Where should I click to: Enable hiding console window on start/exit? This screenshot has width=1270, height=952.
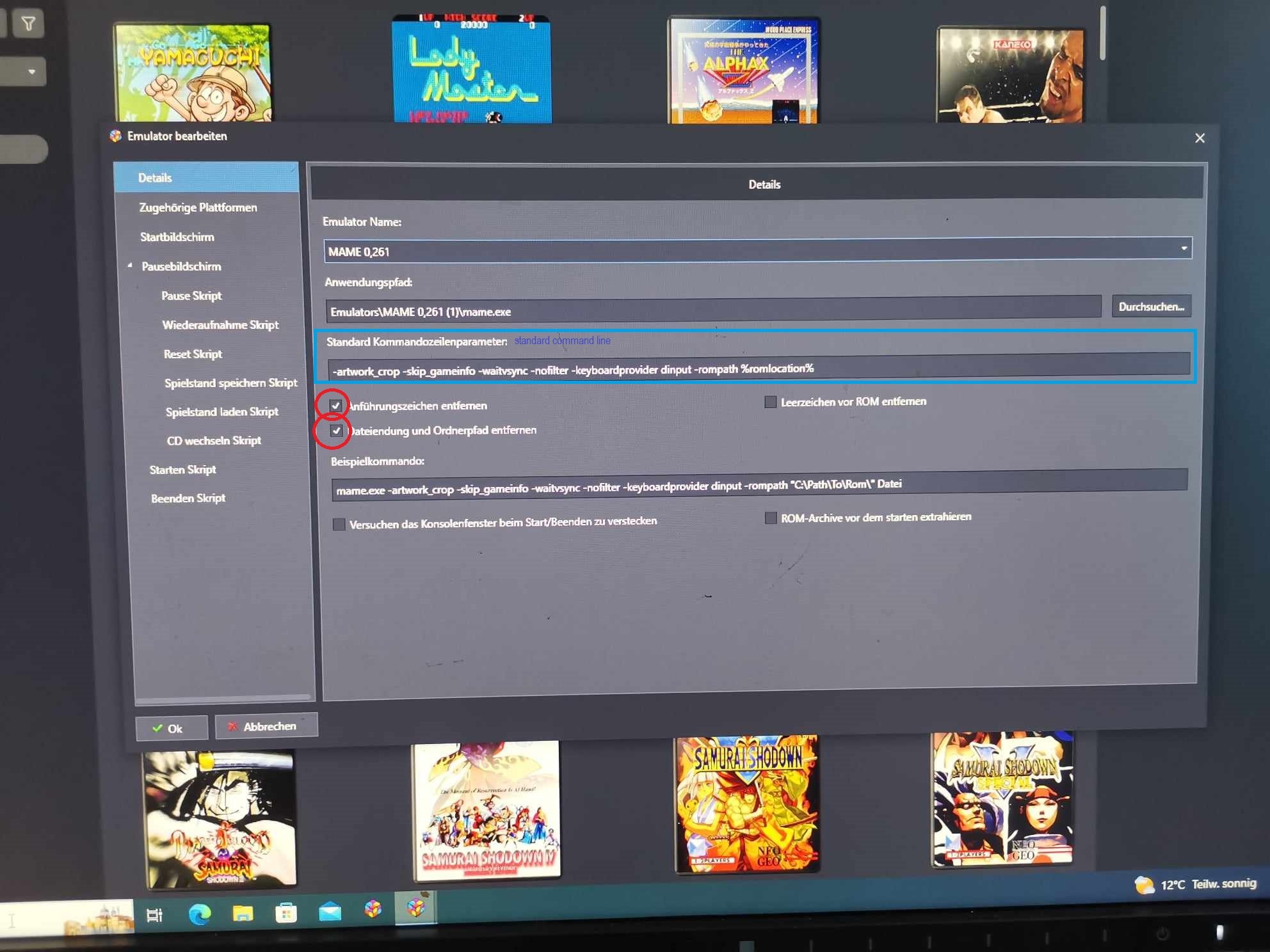coord(339,525)
